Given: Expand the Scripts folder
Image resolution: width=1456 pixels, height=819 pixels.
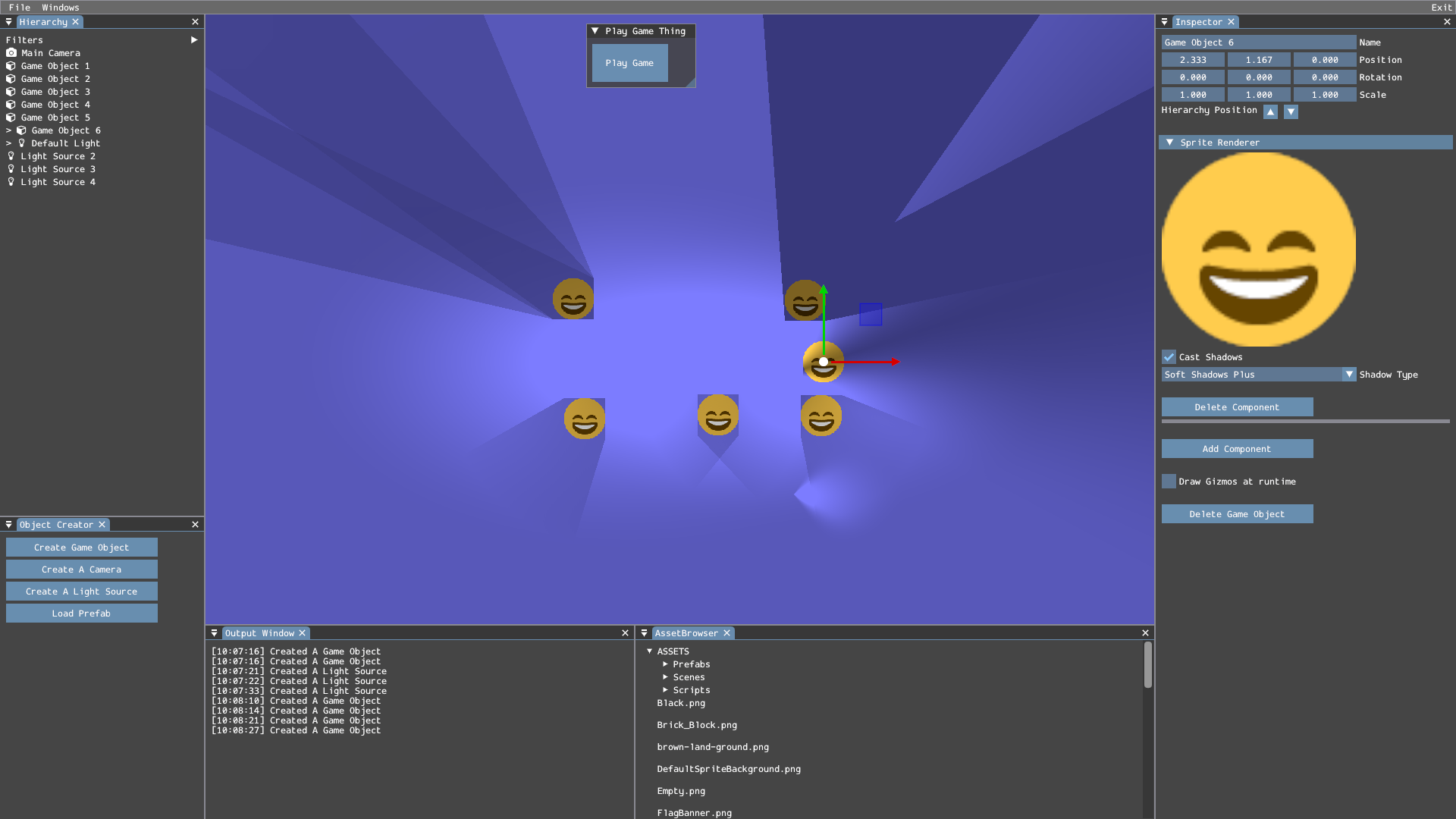Looking at the screenshot, I should tap(665, 690).
